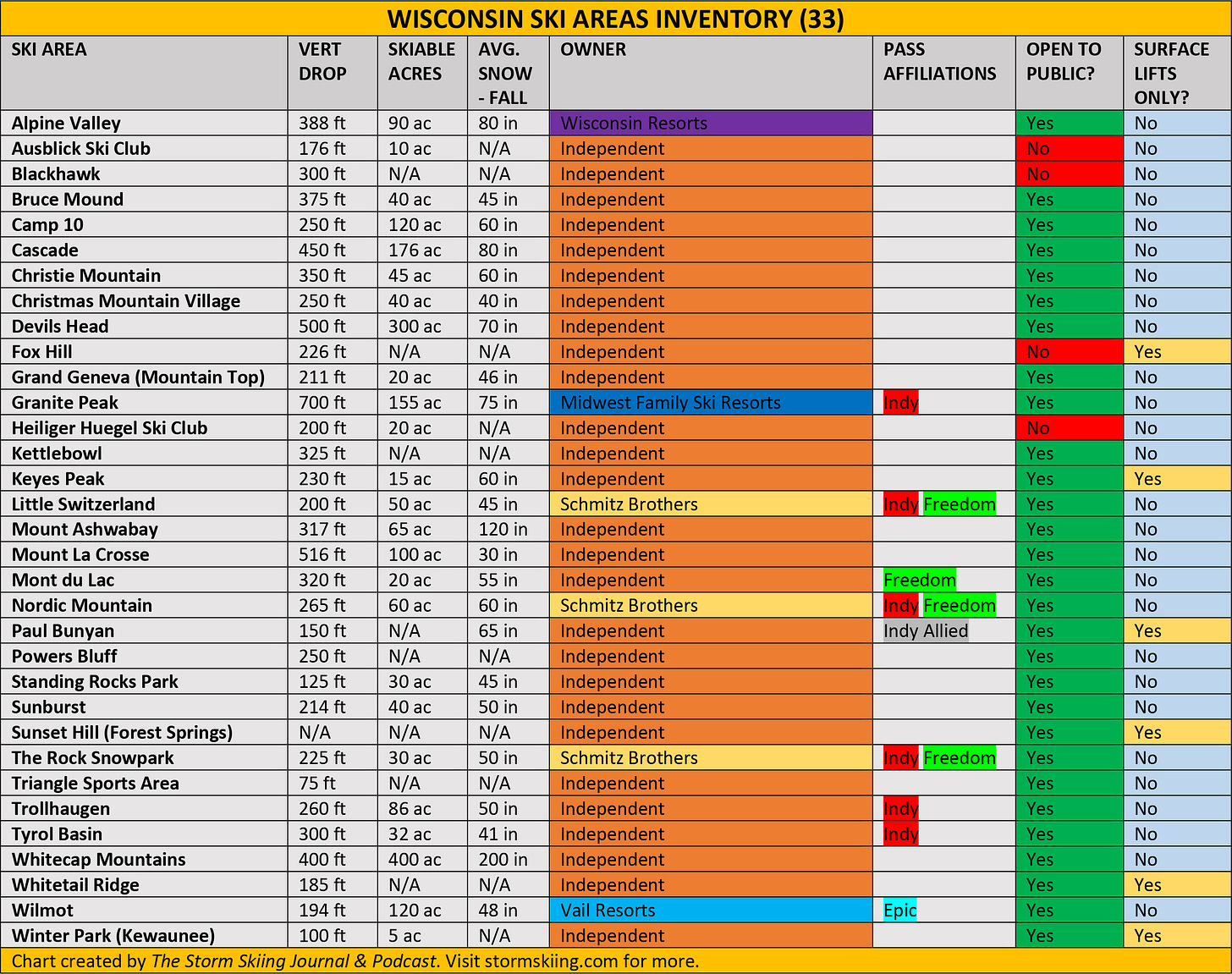Click Devils Head's 500 ft vertical drop
This screenshot has height=974, width=1232.
pyautogui.click(x=322, y=326)
